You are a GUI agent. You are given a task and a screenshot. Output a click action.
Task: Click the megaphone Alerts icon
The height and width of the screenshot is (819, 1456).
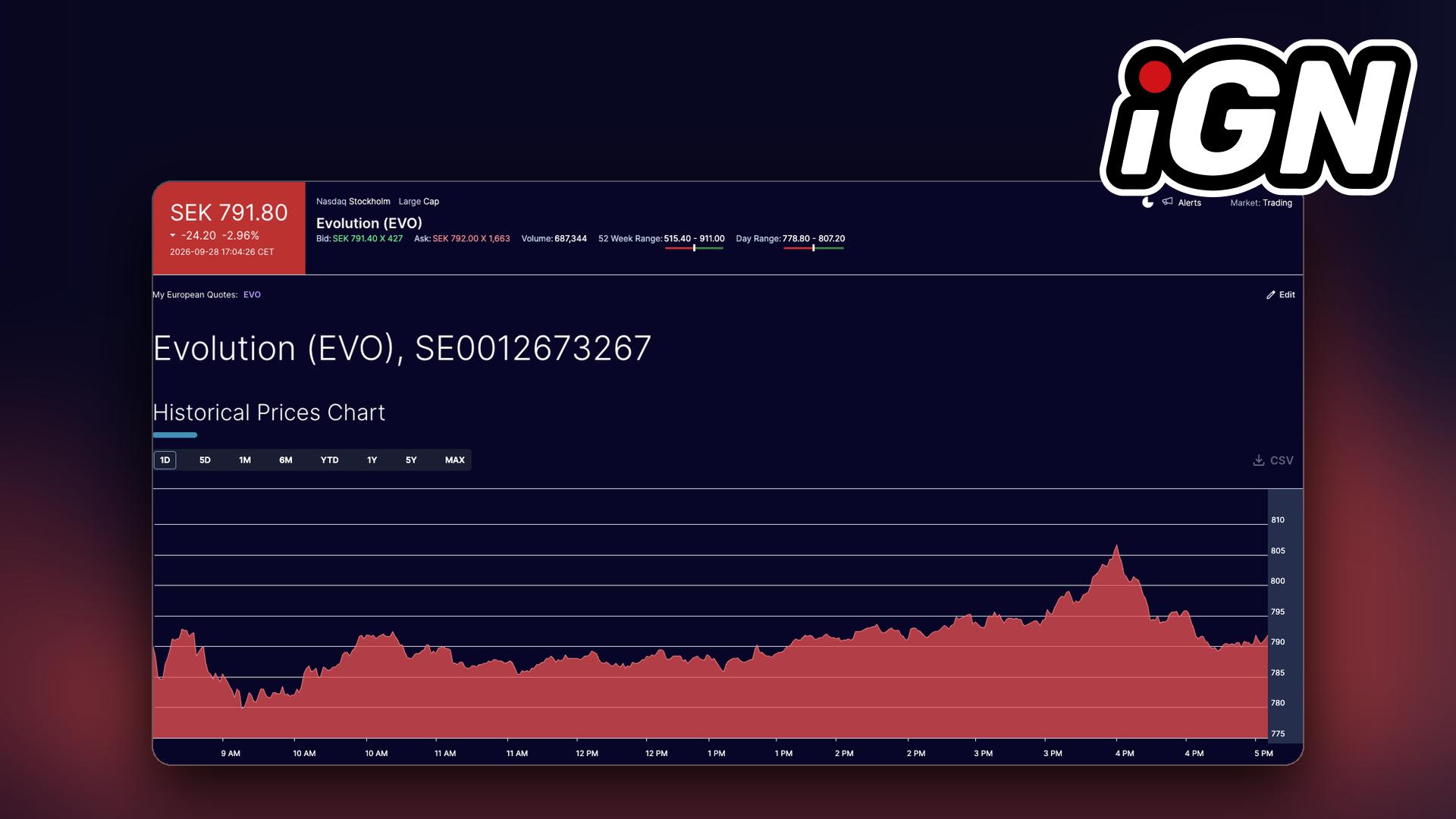(x=1168, y=202)
